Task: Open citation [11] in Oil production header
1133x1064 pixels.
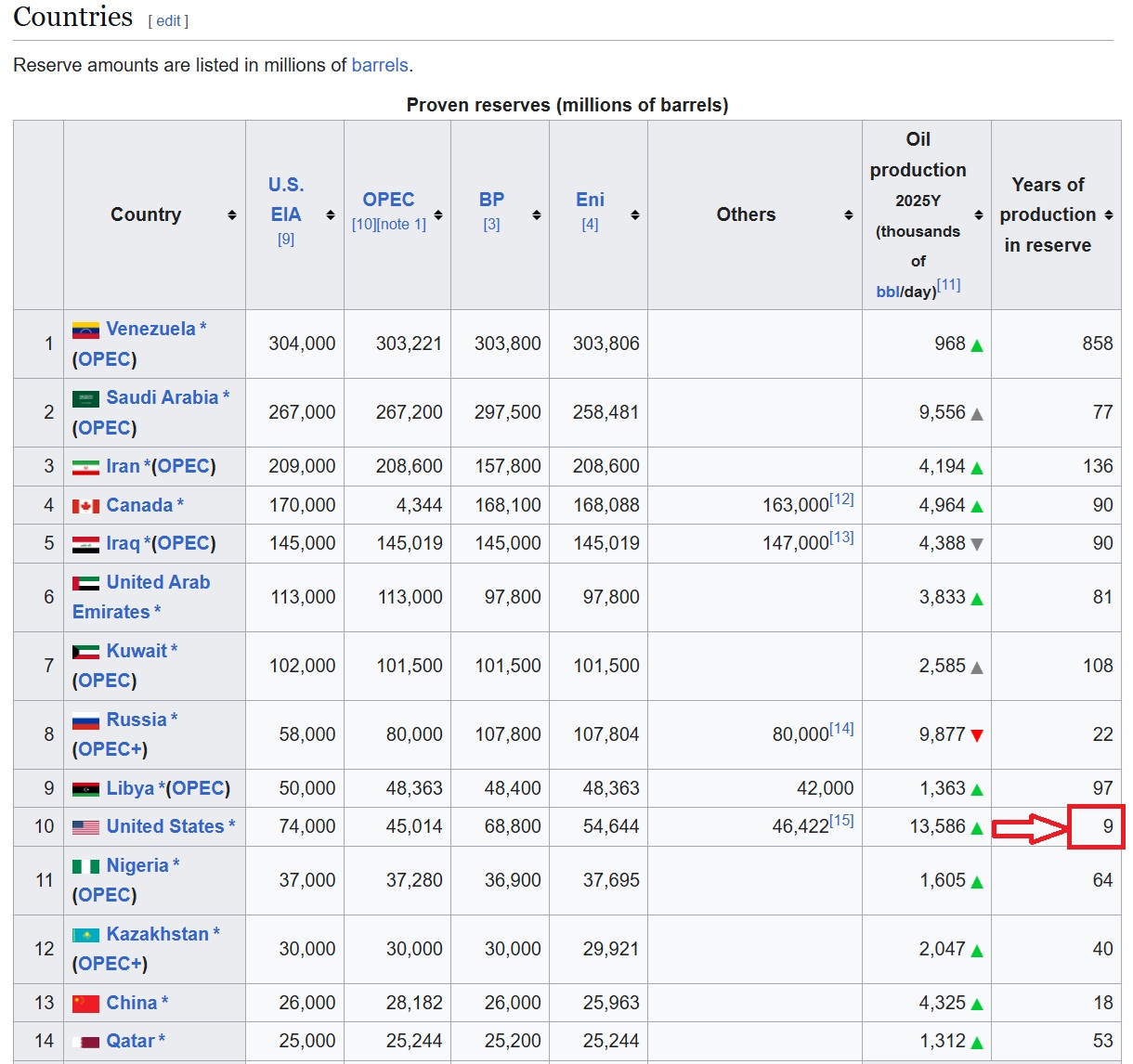Action: click(948, 285)
